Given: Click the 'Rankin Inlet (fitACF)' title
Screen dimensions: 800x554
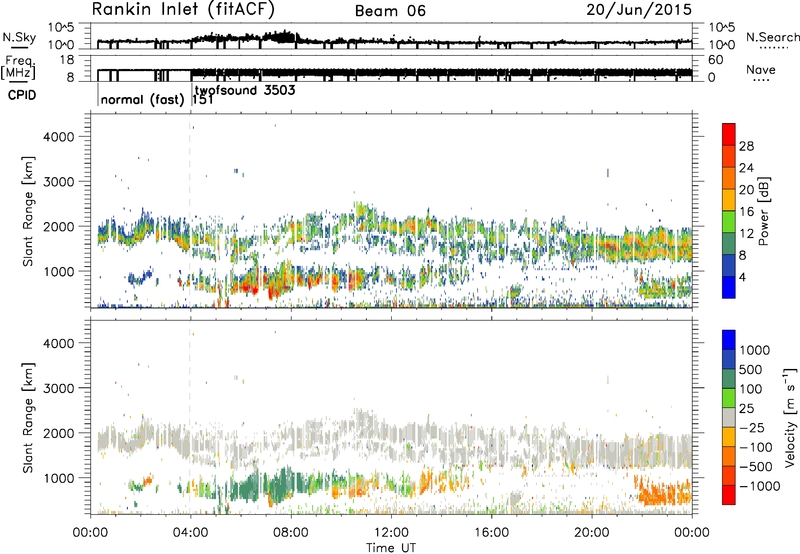Looking at the screenshot, I should [183, 9].
